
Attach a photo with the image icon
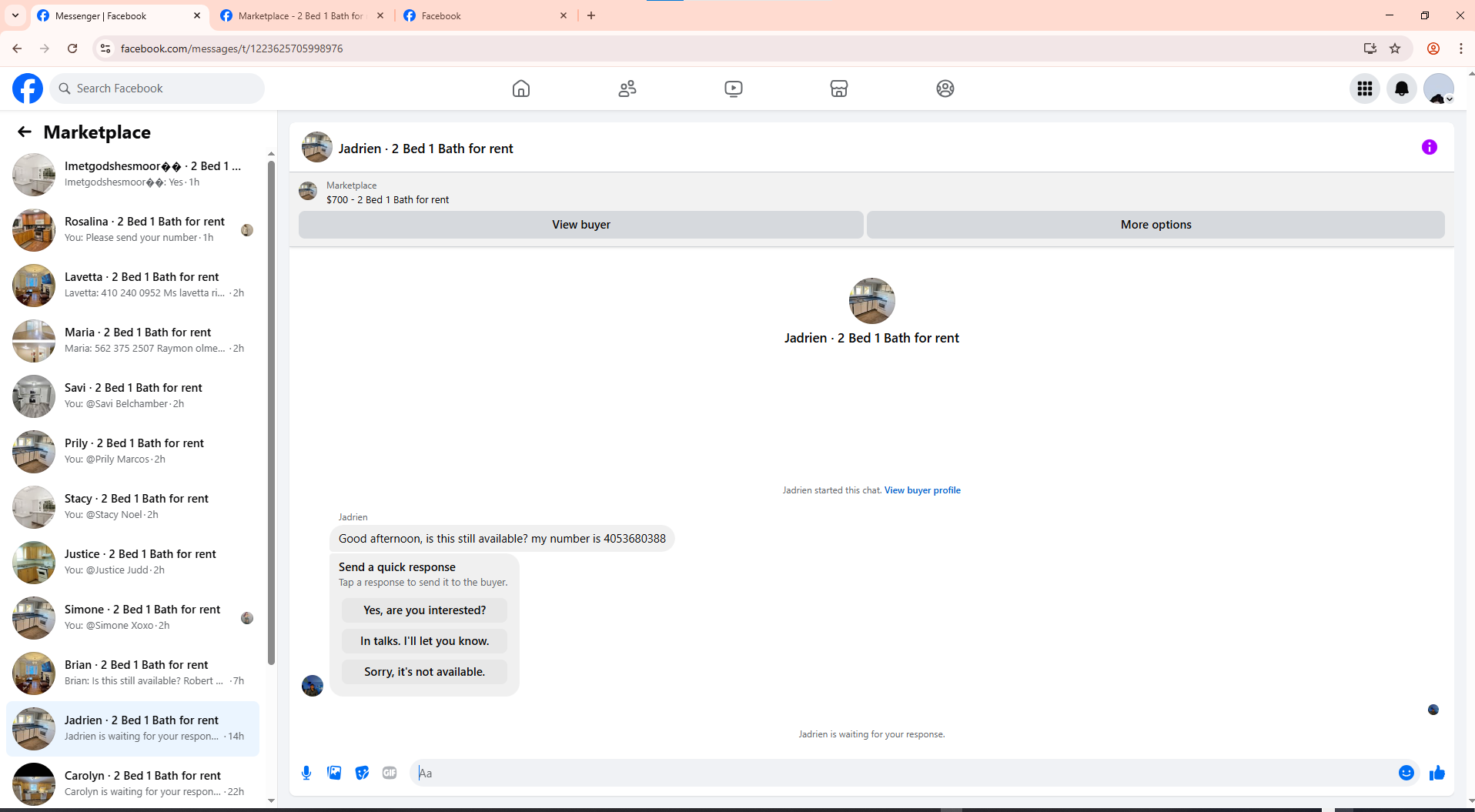click(334, 773)
